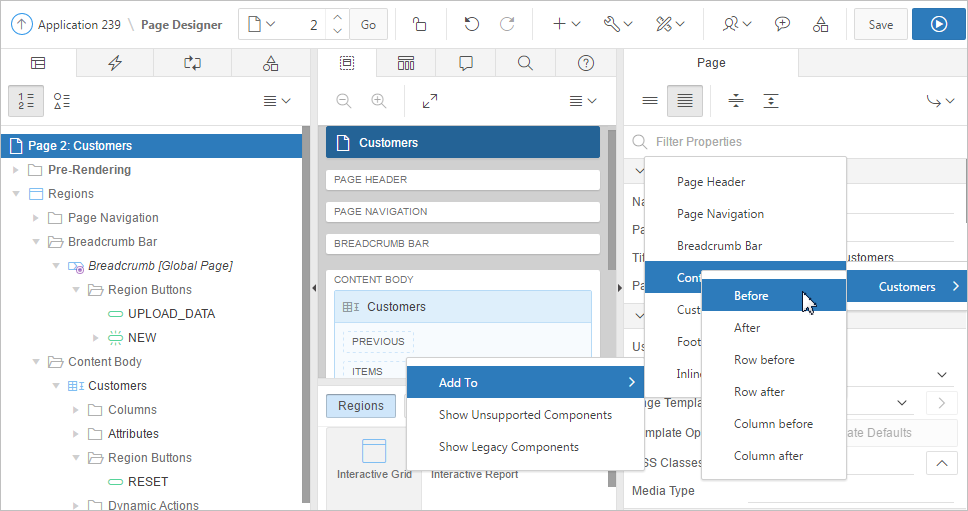The height and width of the screenshot is (511, 968).
Task: Open the Create plus dropdown menu
Action: point(566,24)
